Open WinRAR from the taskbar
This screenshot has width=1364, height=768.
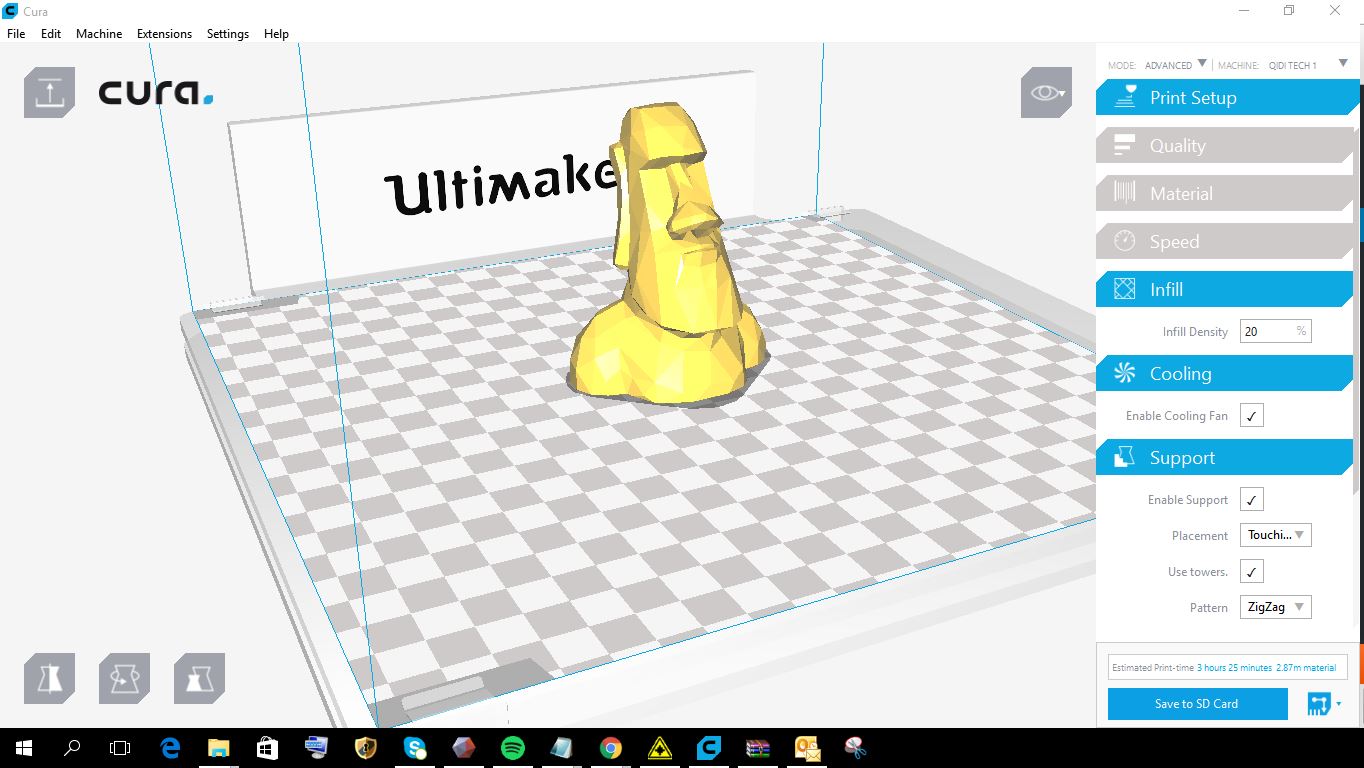click(757, 747)
